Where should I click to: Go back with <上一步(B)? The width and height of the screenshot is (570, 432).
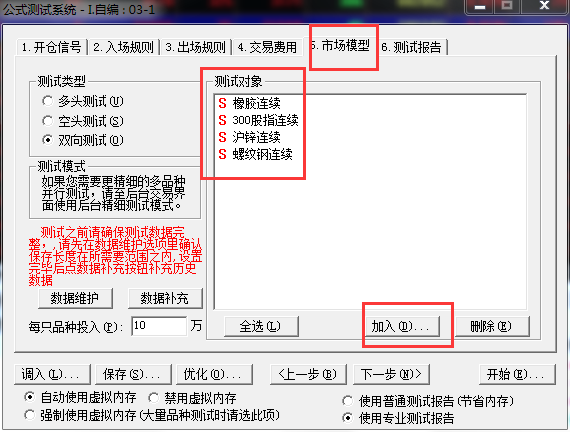[308, 374]
